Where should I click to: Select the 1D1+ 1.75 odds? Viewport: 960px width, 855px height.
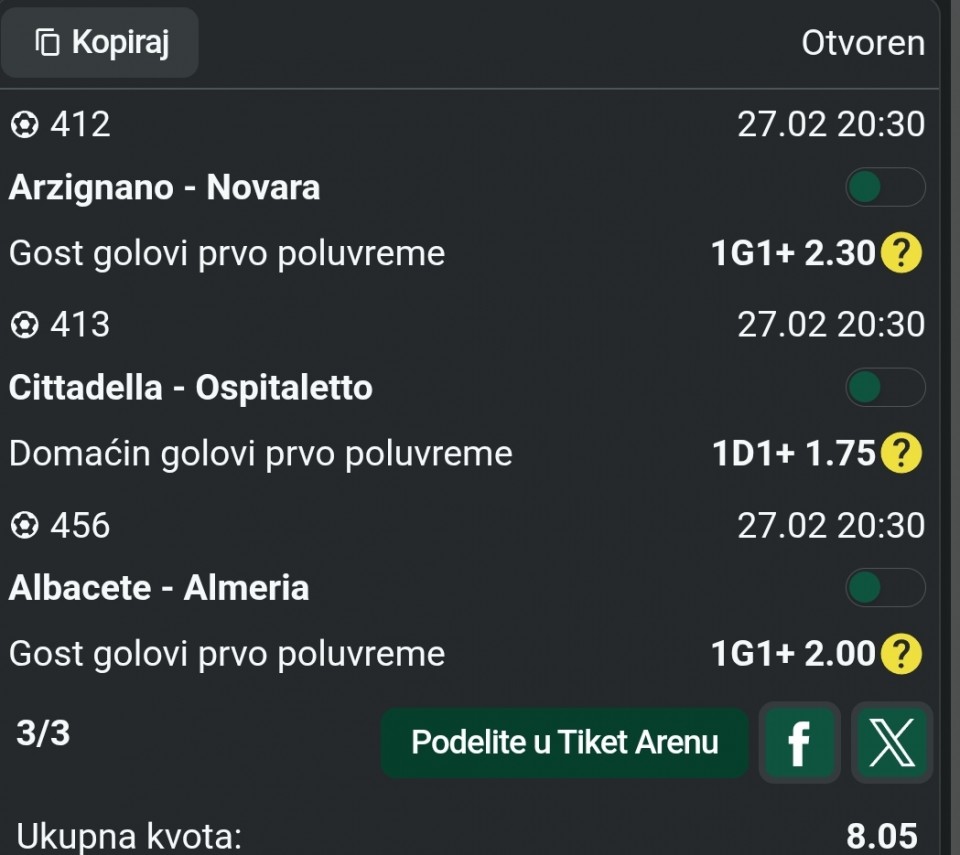pos(792,454)
